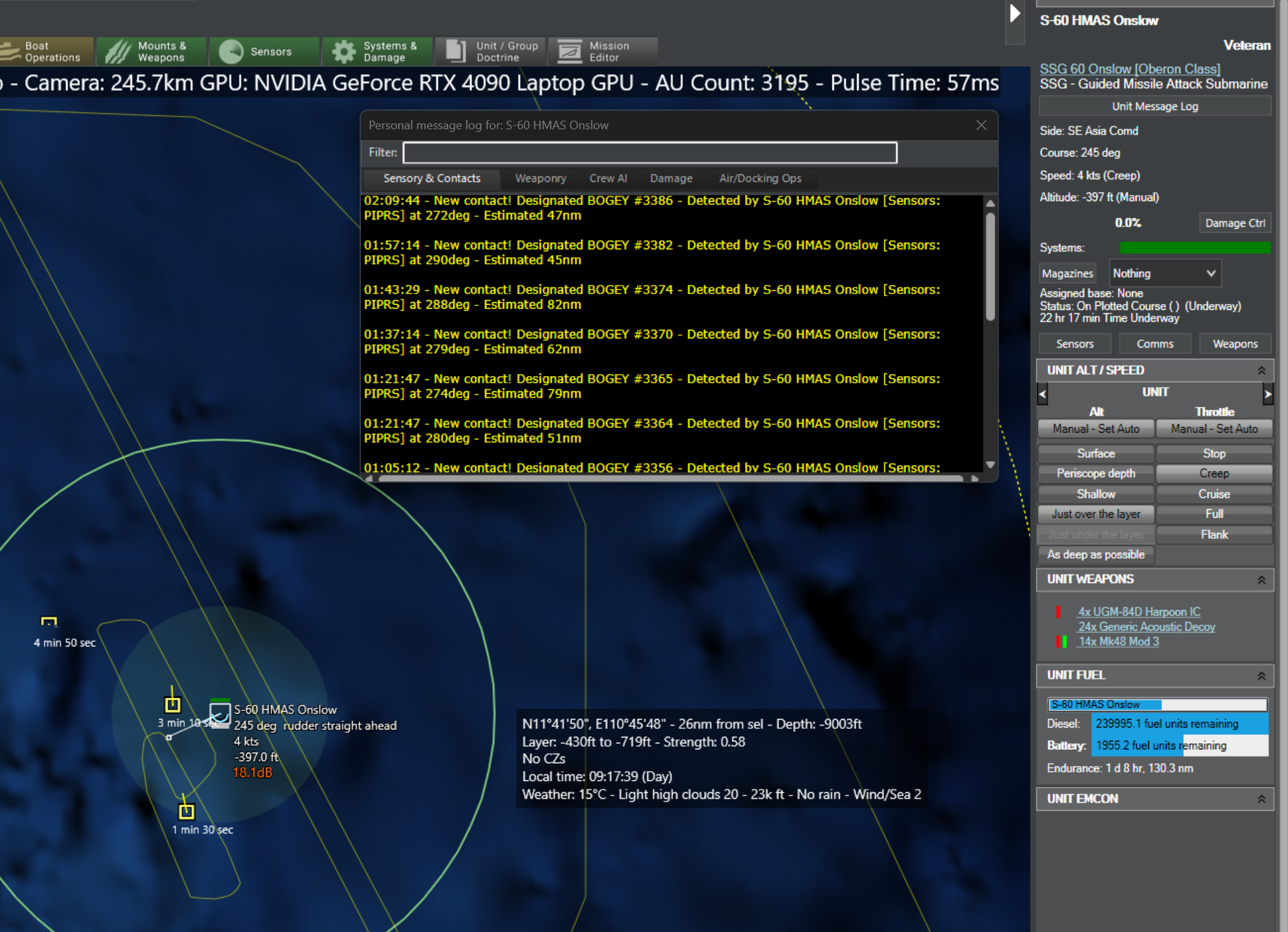
Task: Click the left arrow beside UNIT label
Action: (x=1043, y=394)
